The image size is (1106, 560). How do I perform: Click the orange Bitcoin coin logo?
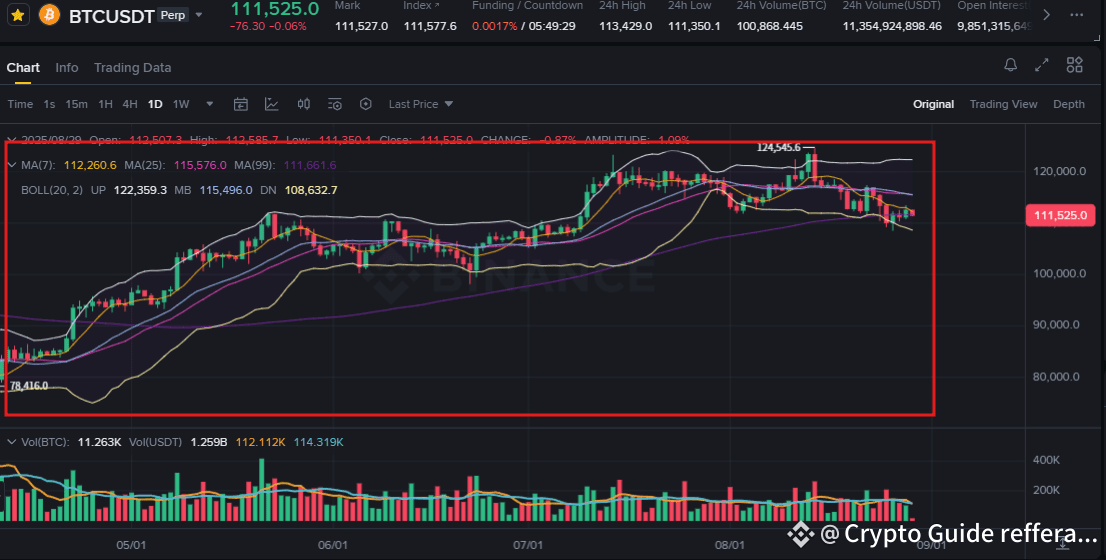pyautogui.click(x=49, y=15)
